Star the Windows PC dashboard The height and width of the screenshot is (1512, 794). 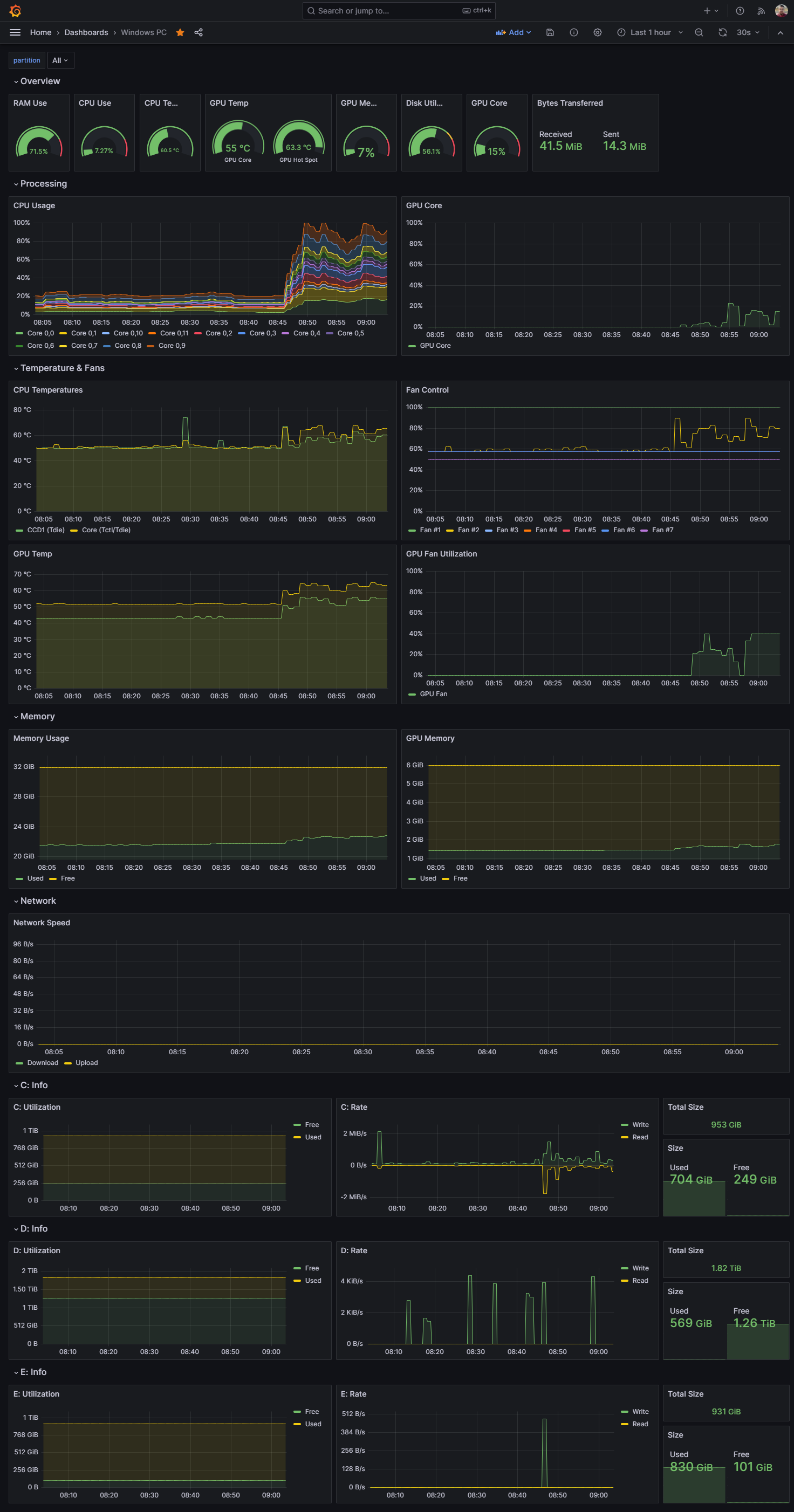(180, 32)
